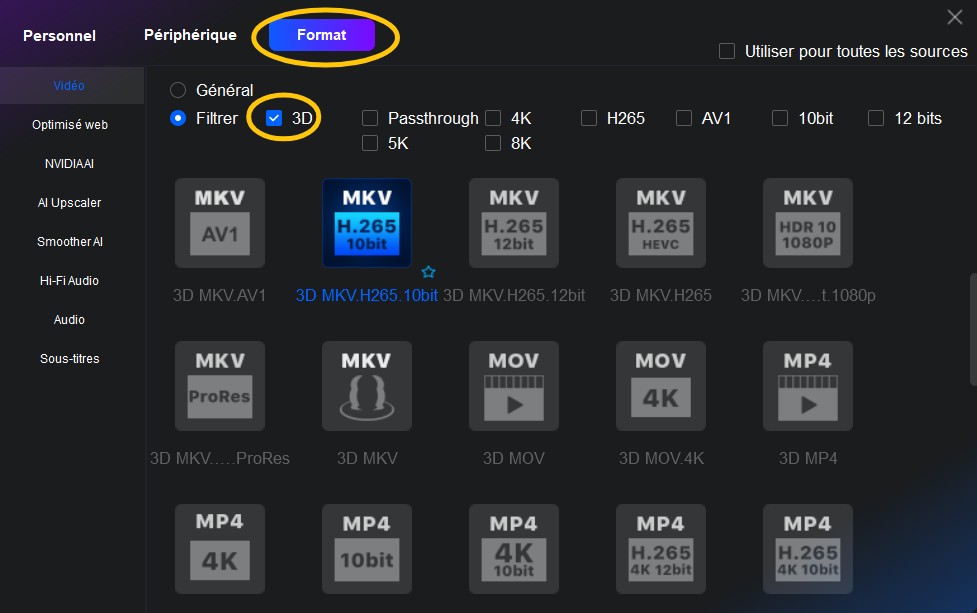
Task: Enable Utiliser pour toutes les sources checkbox
Action: pos(727,51)
